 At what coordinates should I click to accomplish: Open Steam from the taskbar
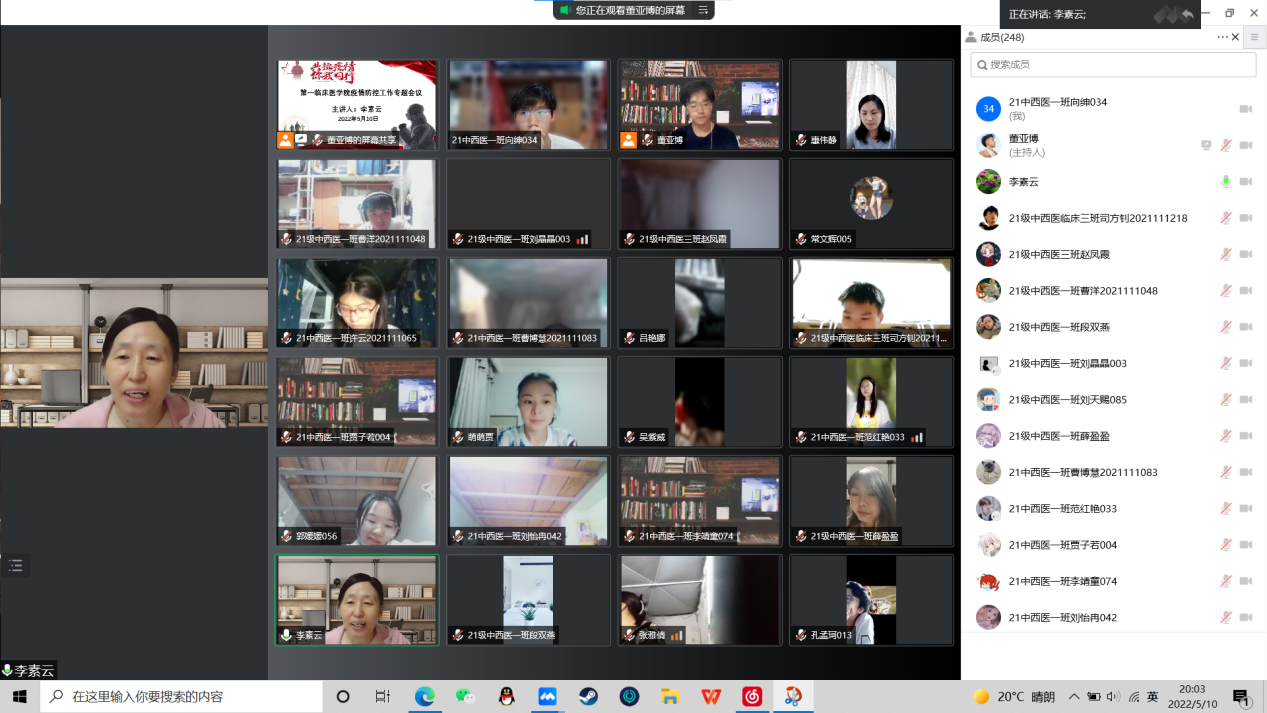[588, 696]
